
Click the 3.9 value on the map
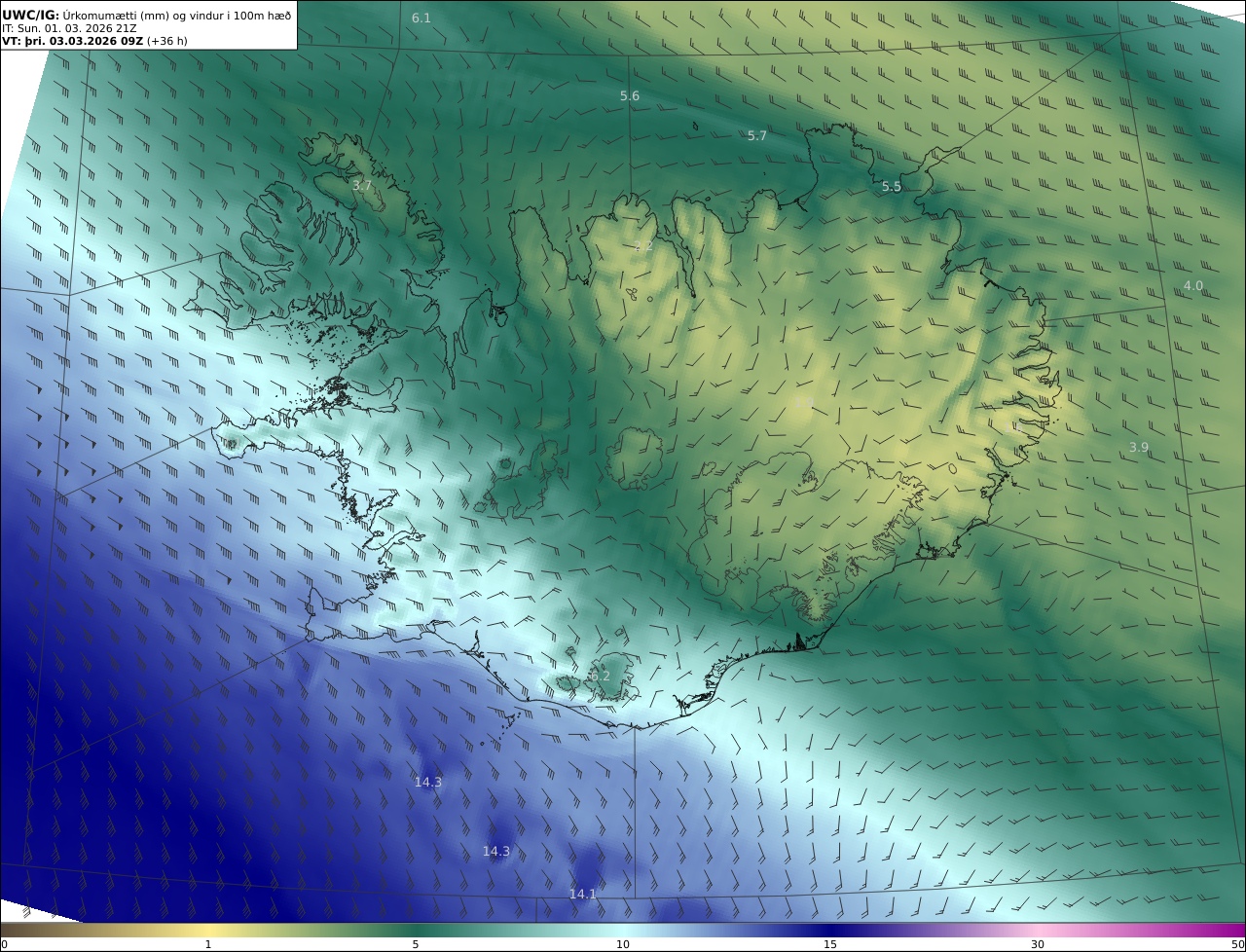click(1139, 448)
